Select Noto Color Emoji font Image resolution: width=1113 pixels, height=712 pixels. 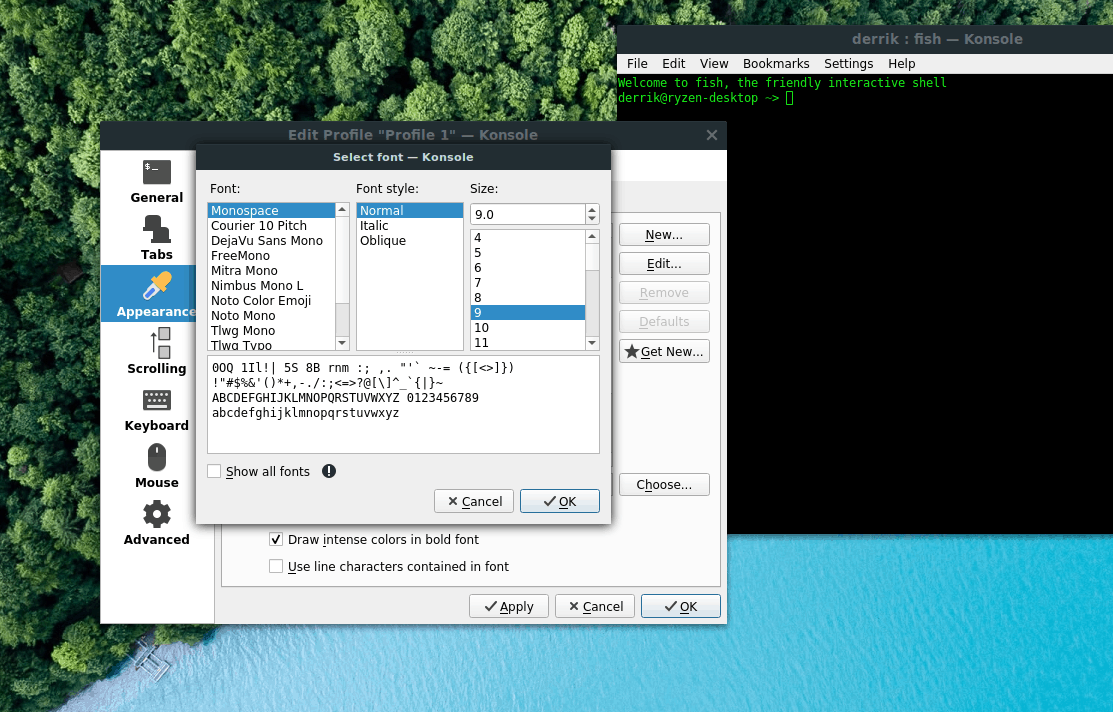tap(271, 300)
